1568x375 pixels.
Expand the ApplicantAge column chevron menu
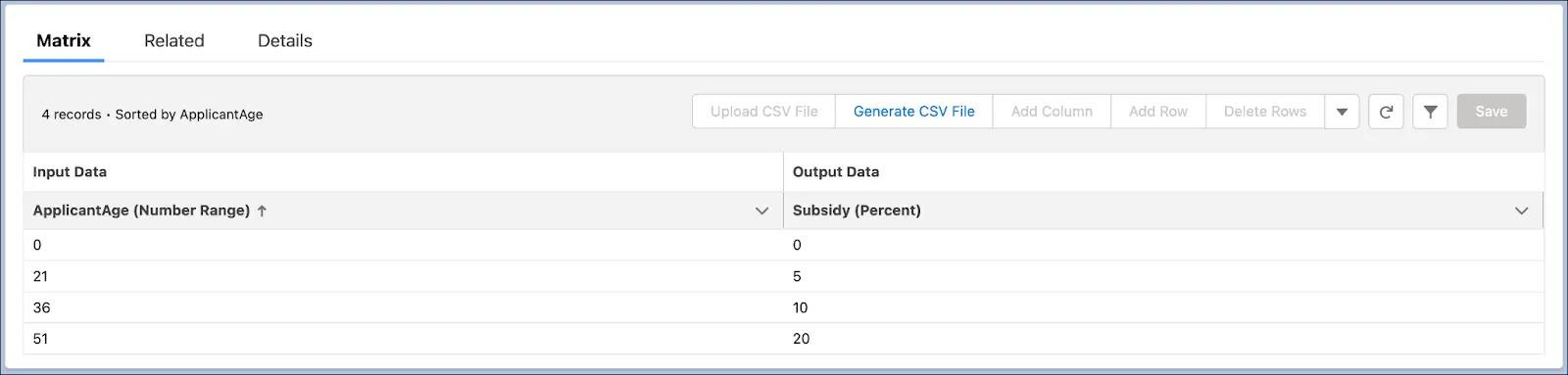[761, 211]
